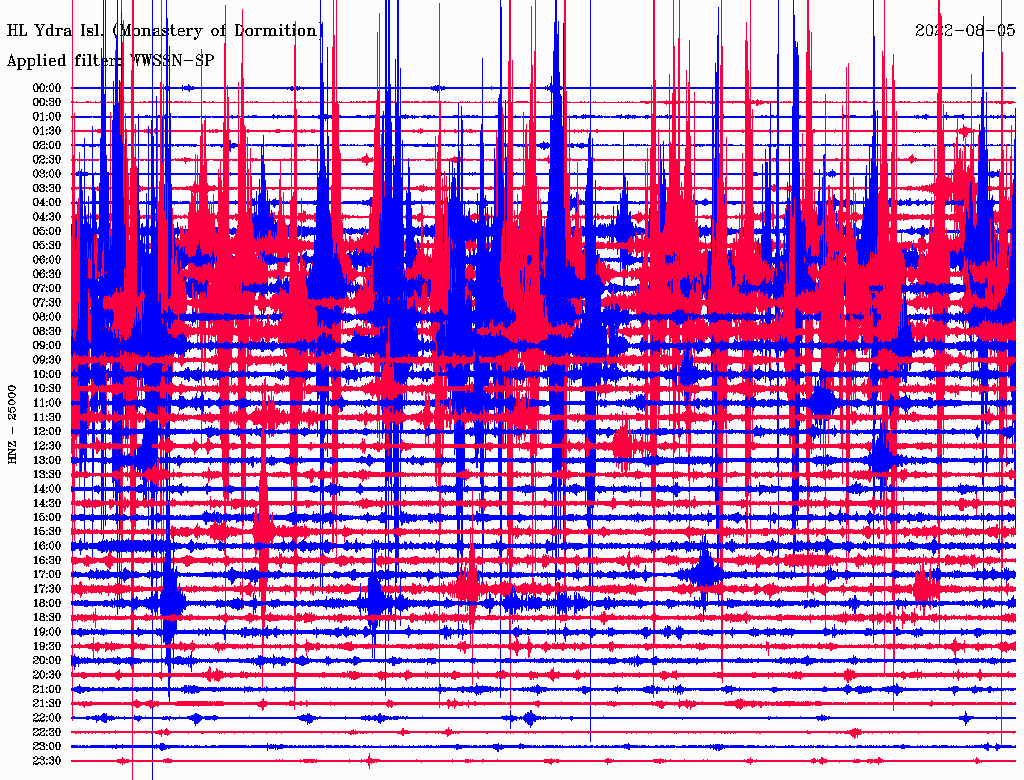Select the 19:00 time row label
The width and height of the screenshot is (1024, 780).
(x=47, y=632)
